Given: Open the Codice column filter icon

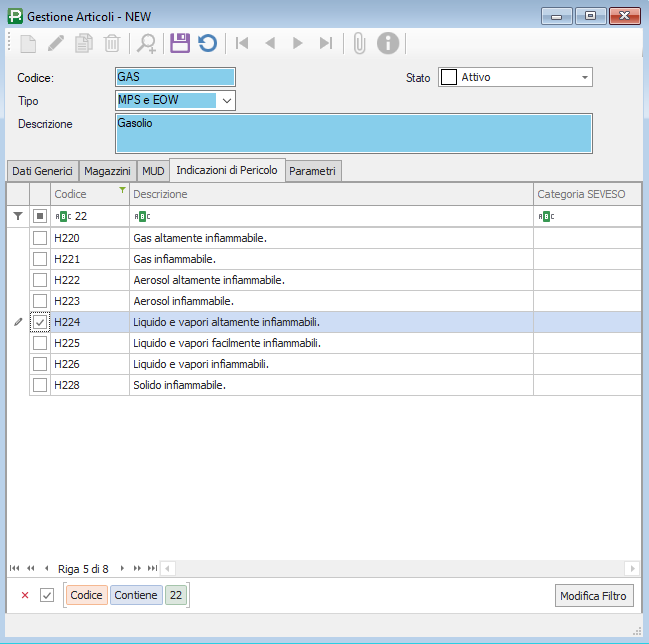Looking at the screenshot, I should [122, 190].
